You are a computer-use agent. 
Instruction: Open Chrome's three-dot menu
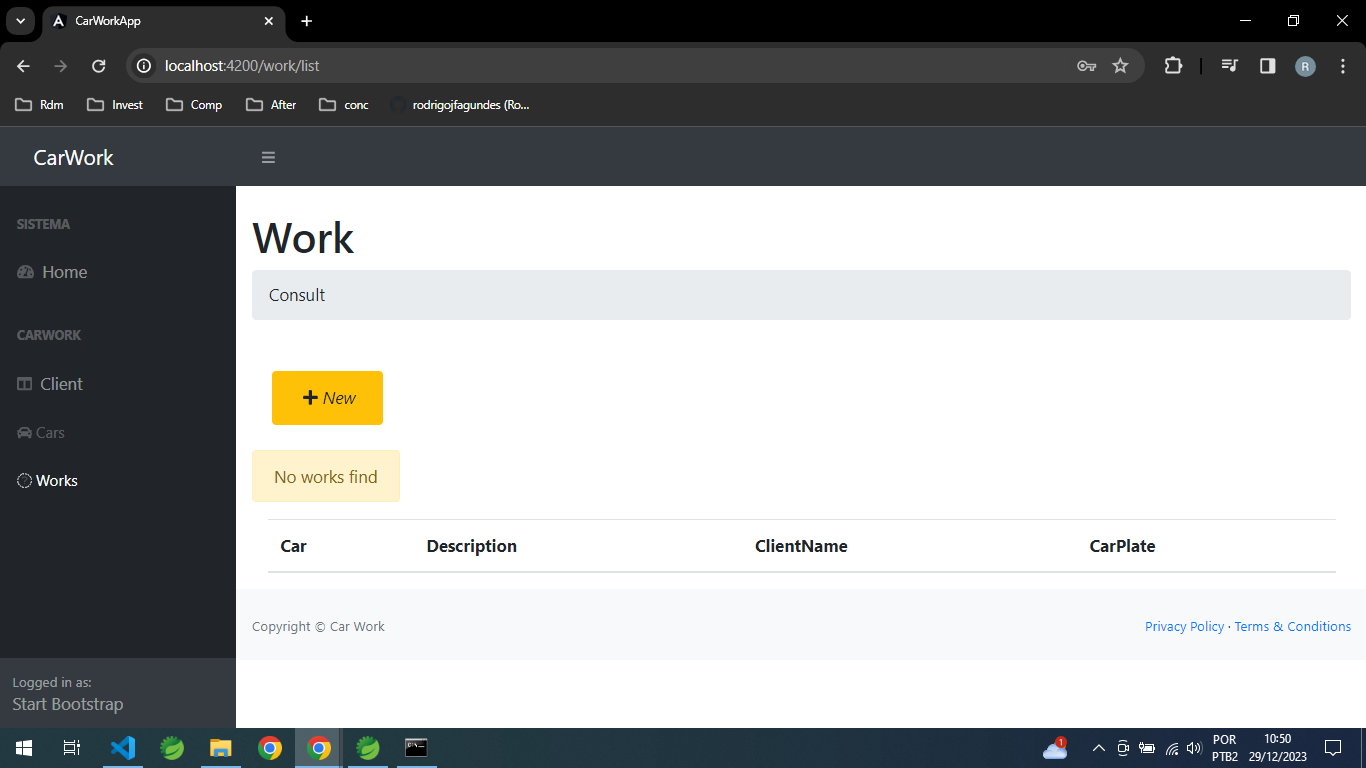(1343, 66)
